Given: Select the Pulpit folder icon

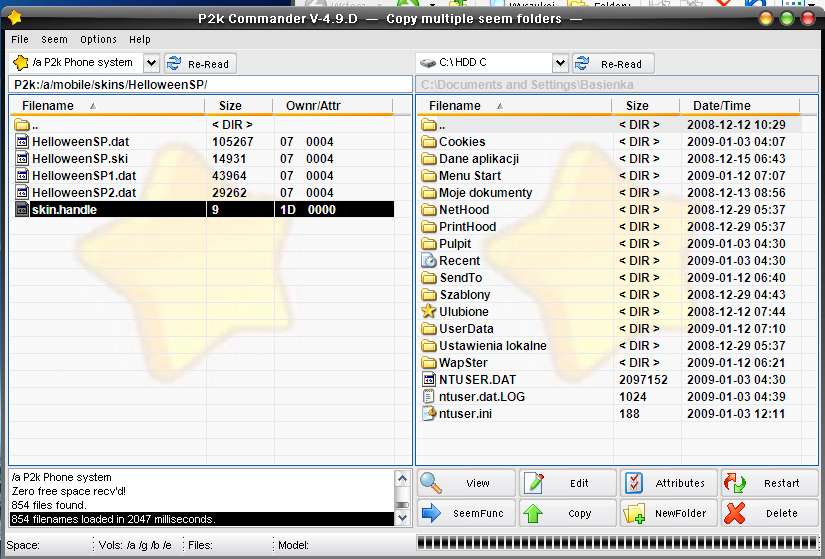Looking at the screenshot, I should coord(429,244).
